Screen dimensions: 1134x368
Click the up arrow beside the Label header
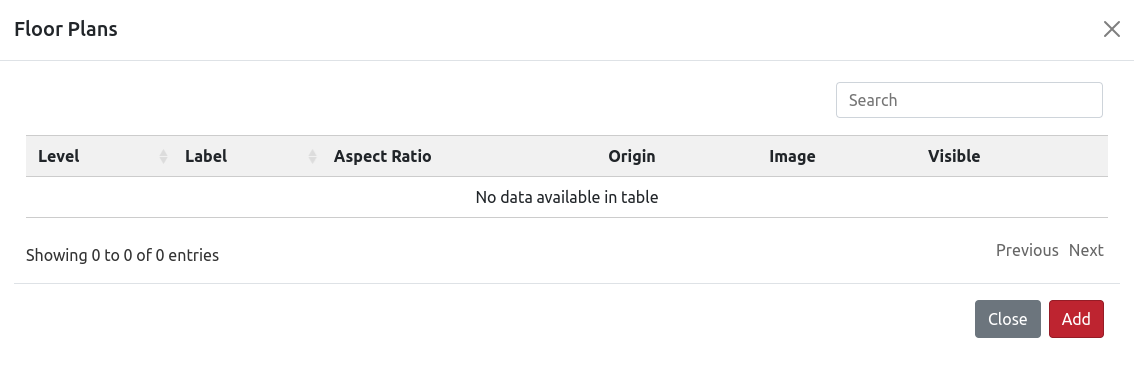point(312,152)
